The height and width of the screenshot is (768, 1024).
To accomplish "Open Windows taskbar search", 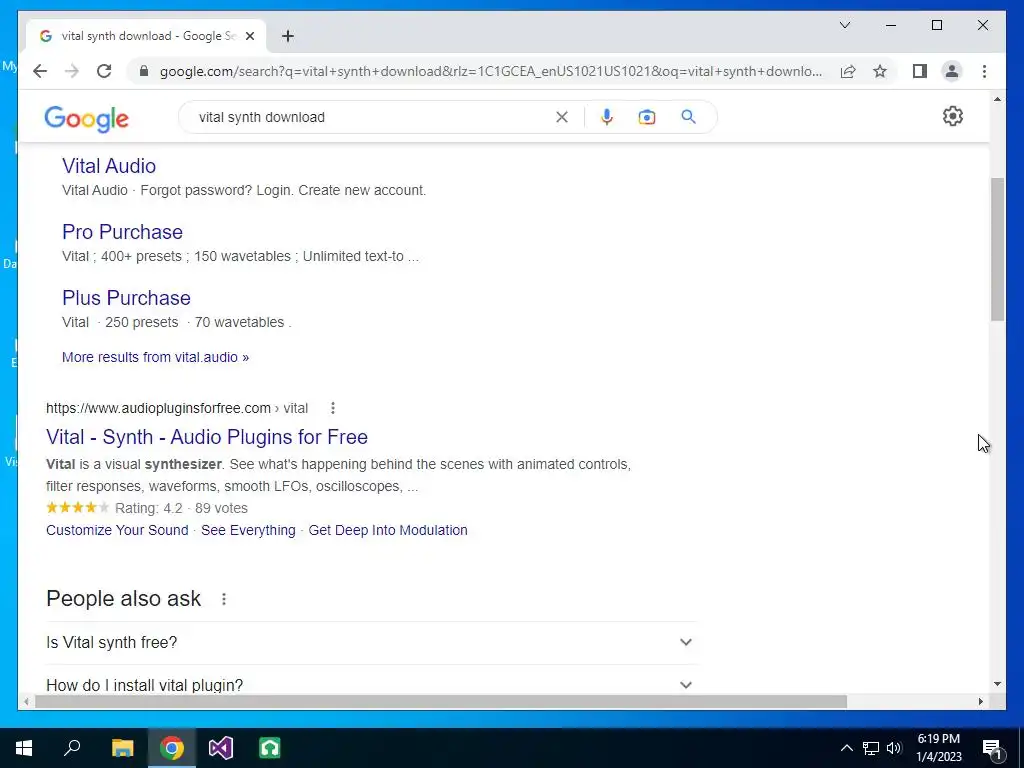I will click(72, 748).
